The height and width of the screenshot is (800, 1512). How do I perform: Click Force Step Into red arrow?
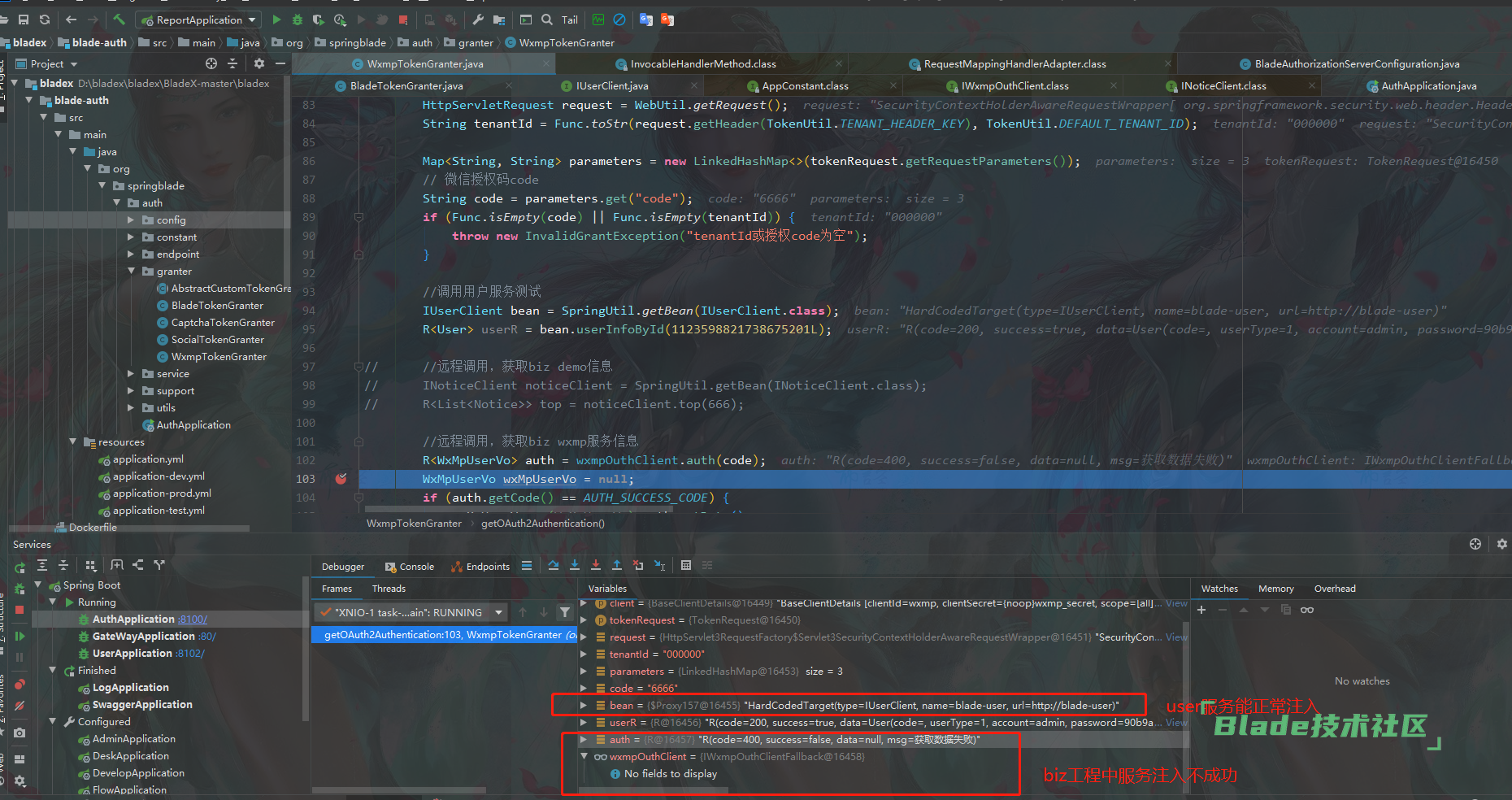(x=596, y=566)
